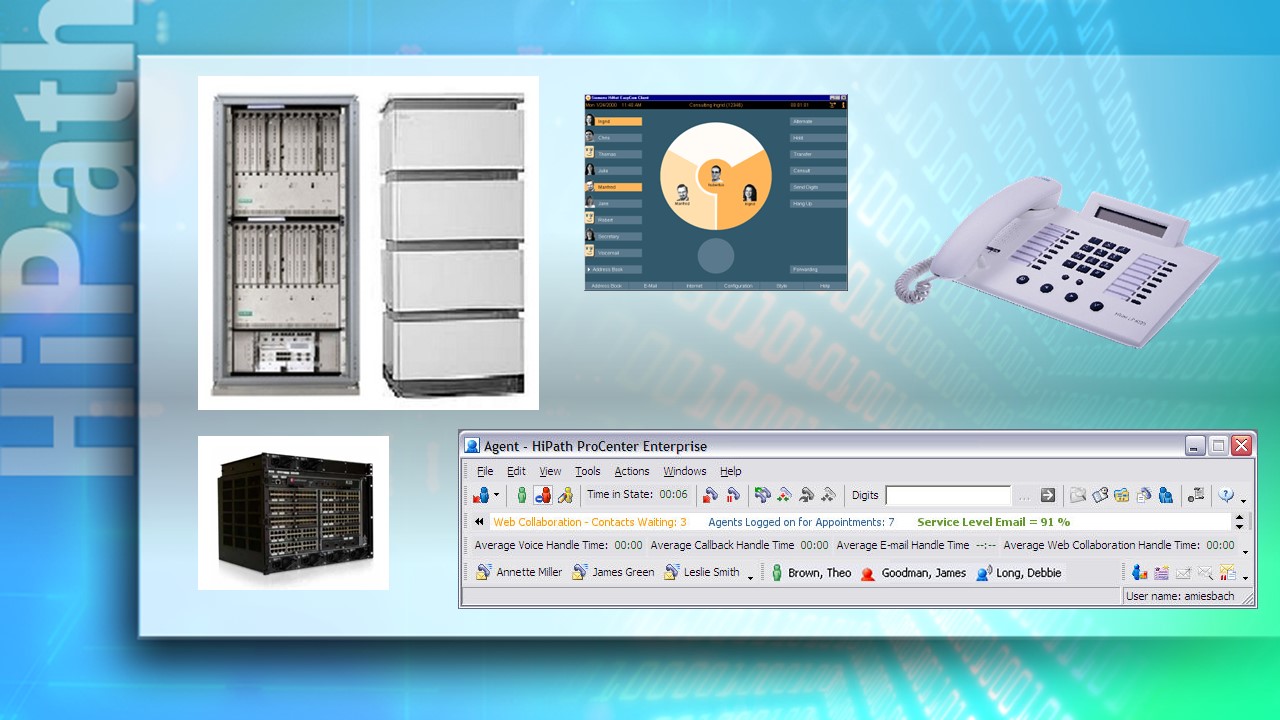Click the blue-green phone icon after the red phones
The image size is (1280, 720).
(x=763, y=495)
